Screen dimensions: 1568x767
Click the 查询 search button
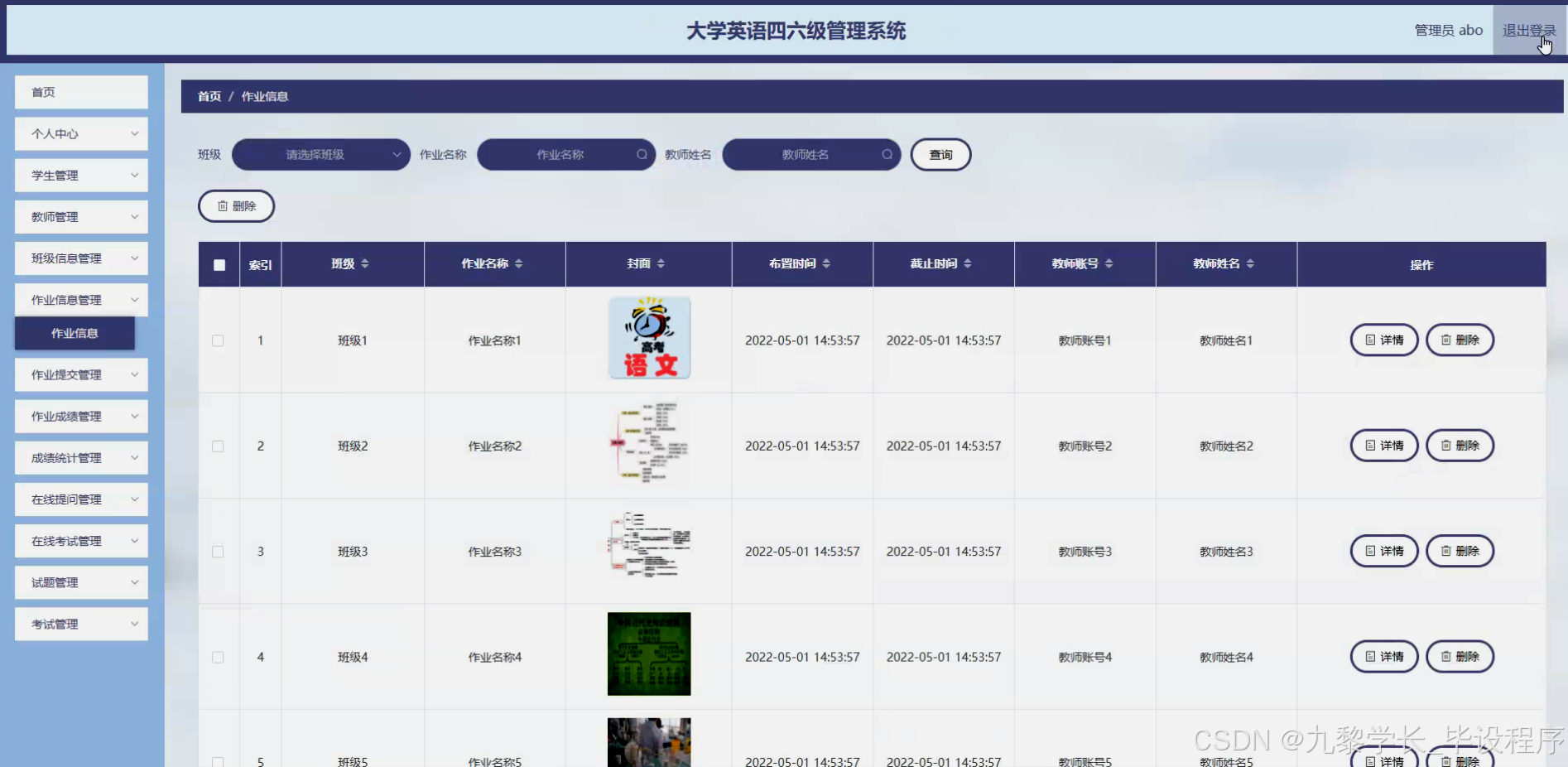(940, 154)
